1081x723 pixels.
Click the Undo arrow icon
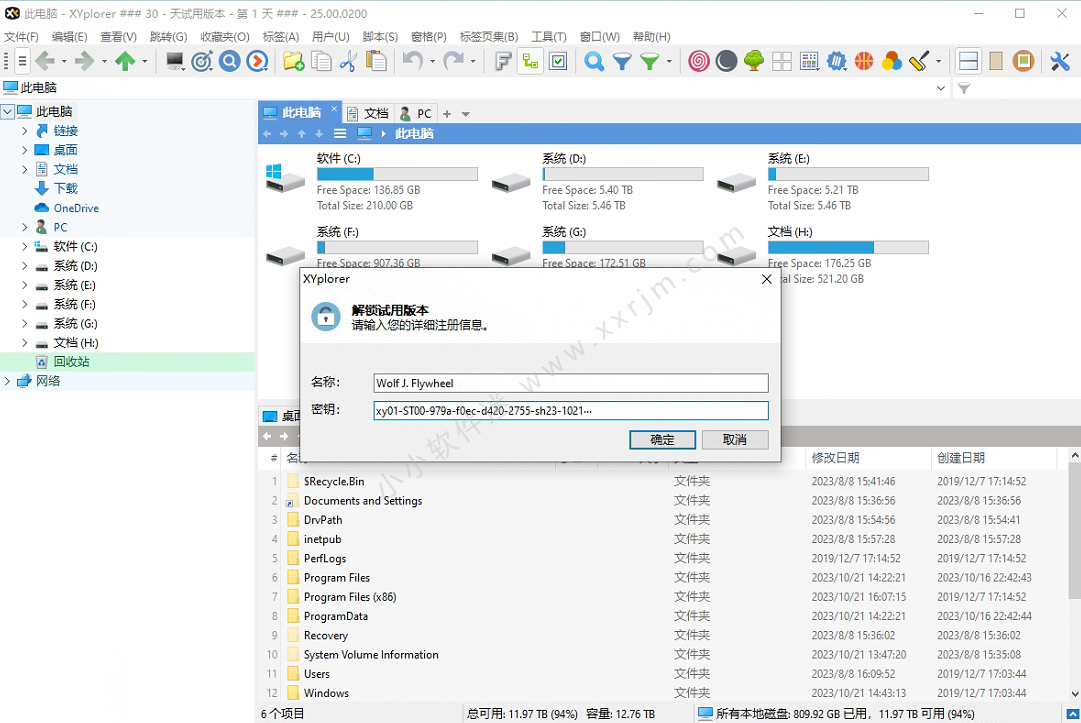click(413, 61)
